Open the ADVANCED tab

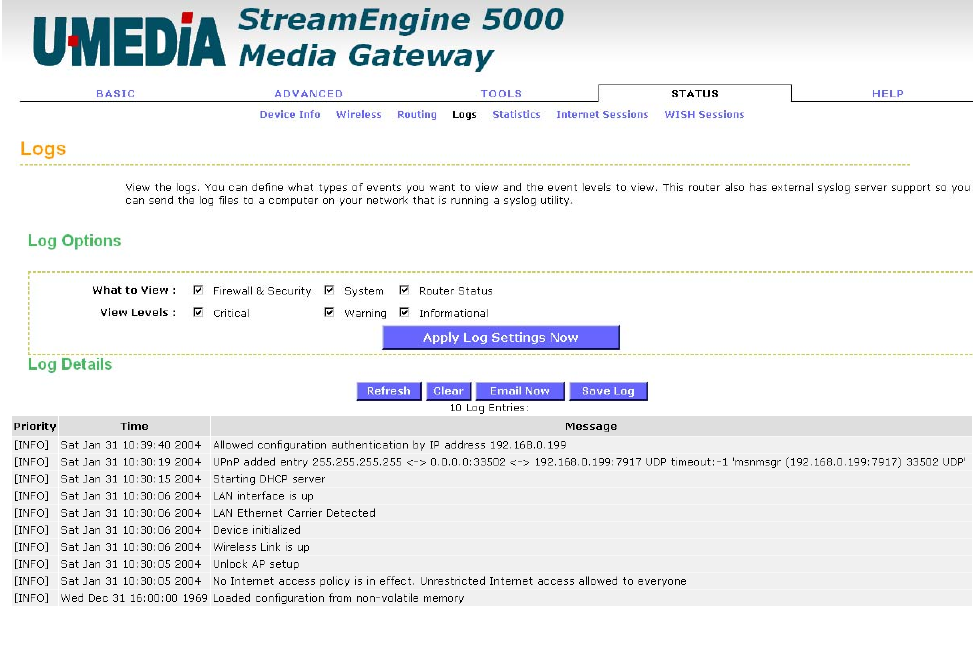309,93
